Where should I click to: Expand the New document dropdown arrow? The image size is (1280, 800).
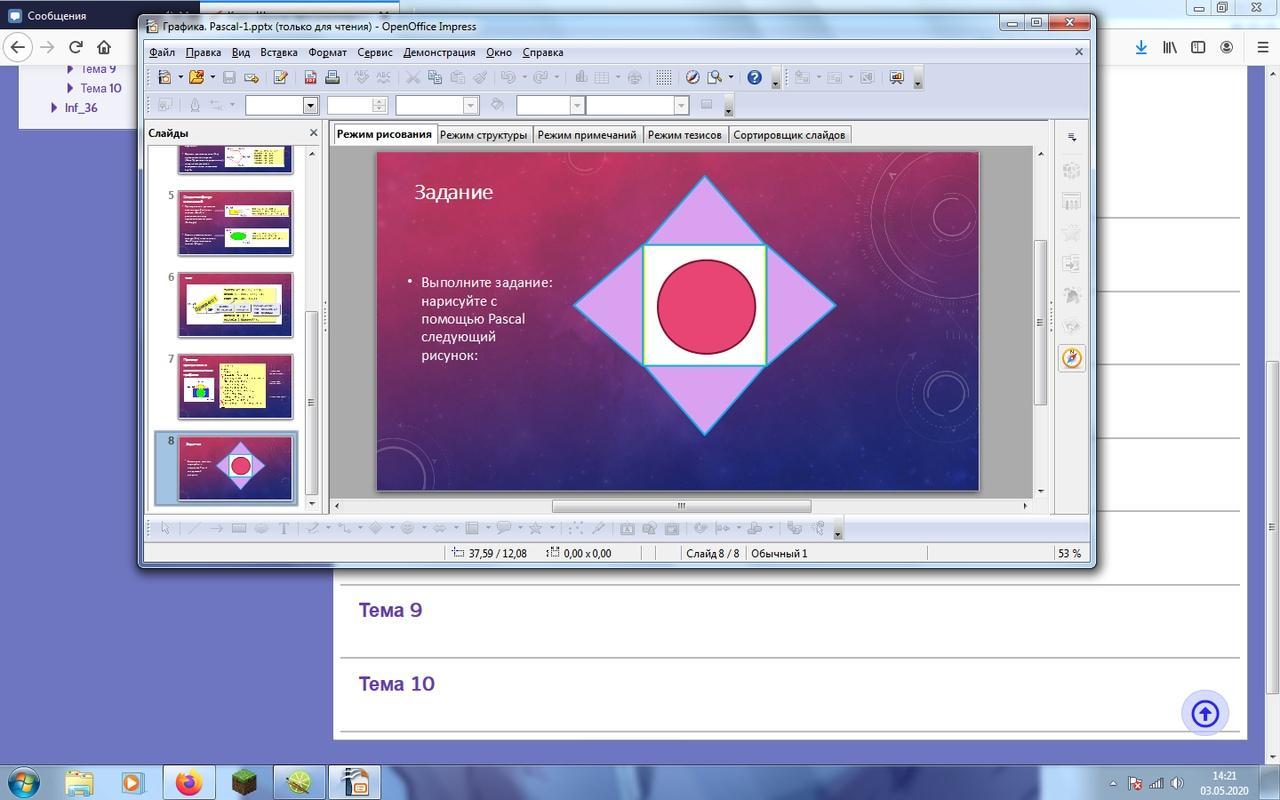(x=180, y=77)
